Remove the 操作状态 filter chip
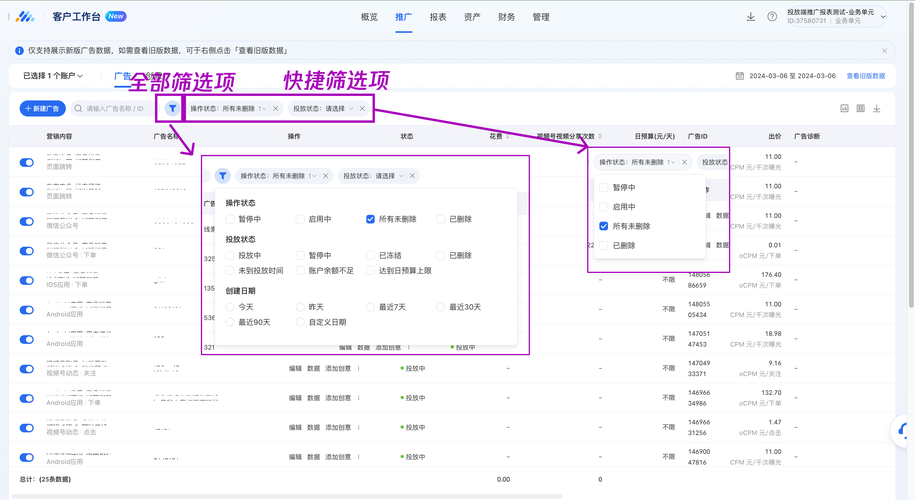Viewport: 915px width, 500px height. [275, 109]
